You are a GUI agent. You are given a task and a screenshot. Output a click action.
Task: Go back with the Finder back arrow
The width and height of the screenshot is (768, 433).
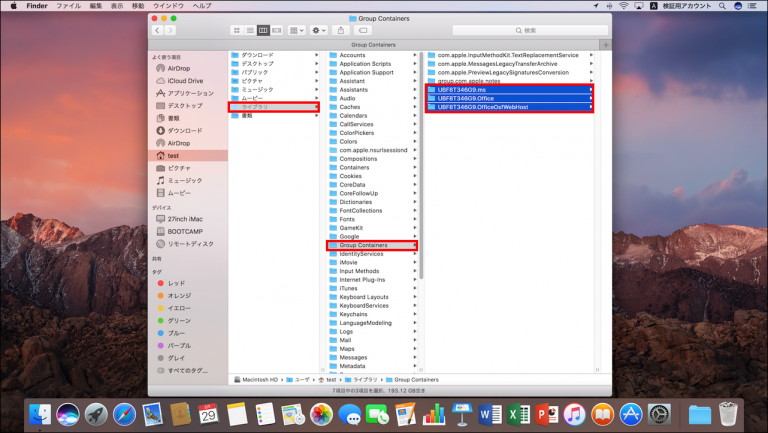point(157,30)
